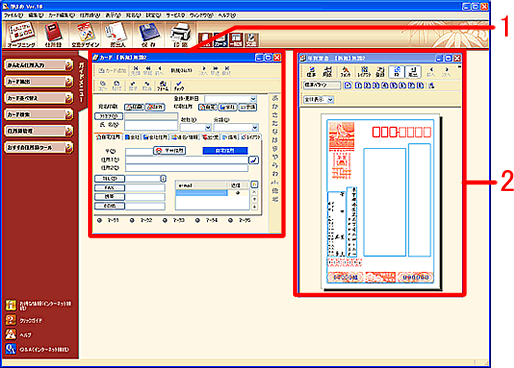Expand カード検索 sidebar arrow
Screen dimensions: 514x368
[68, 114]
